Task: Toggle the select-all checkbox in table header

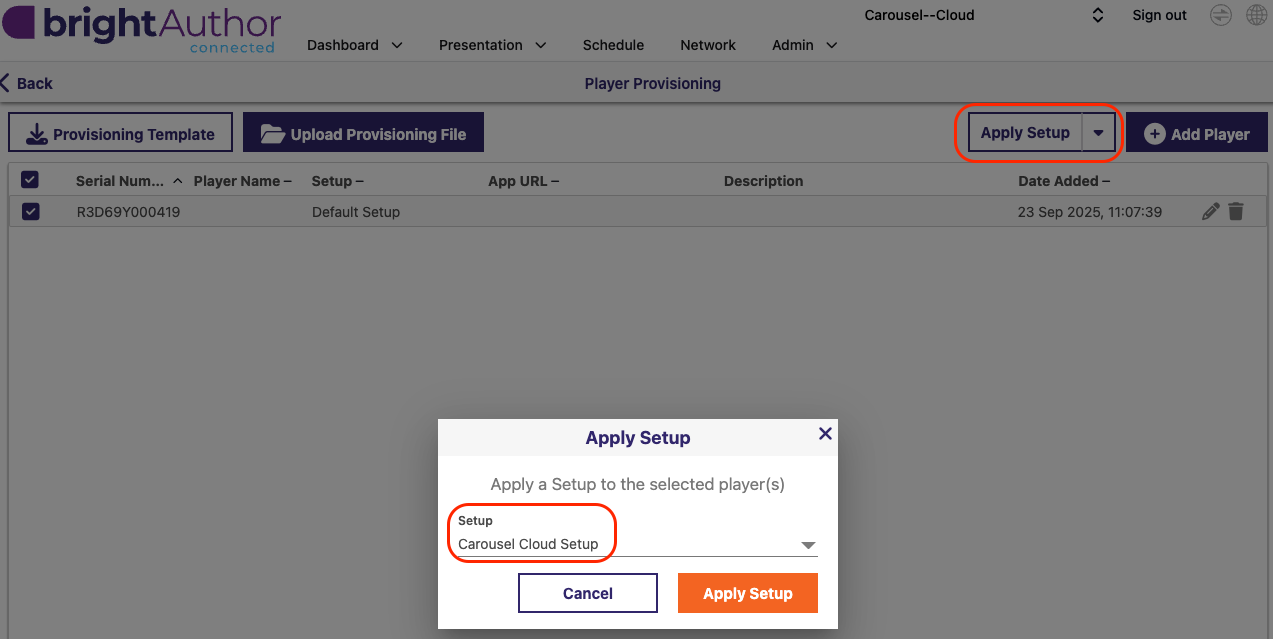Action: click(30, 180)
